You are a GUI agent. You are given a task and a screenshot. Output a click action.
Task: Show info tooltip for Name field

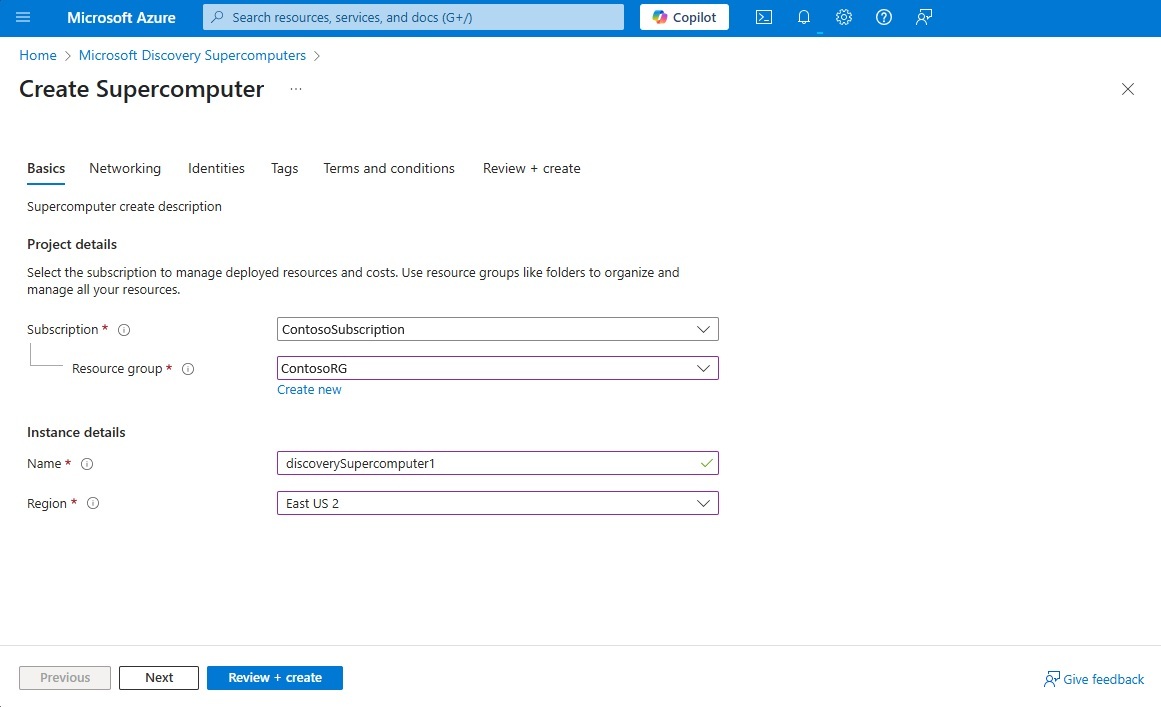click(87, 464)
